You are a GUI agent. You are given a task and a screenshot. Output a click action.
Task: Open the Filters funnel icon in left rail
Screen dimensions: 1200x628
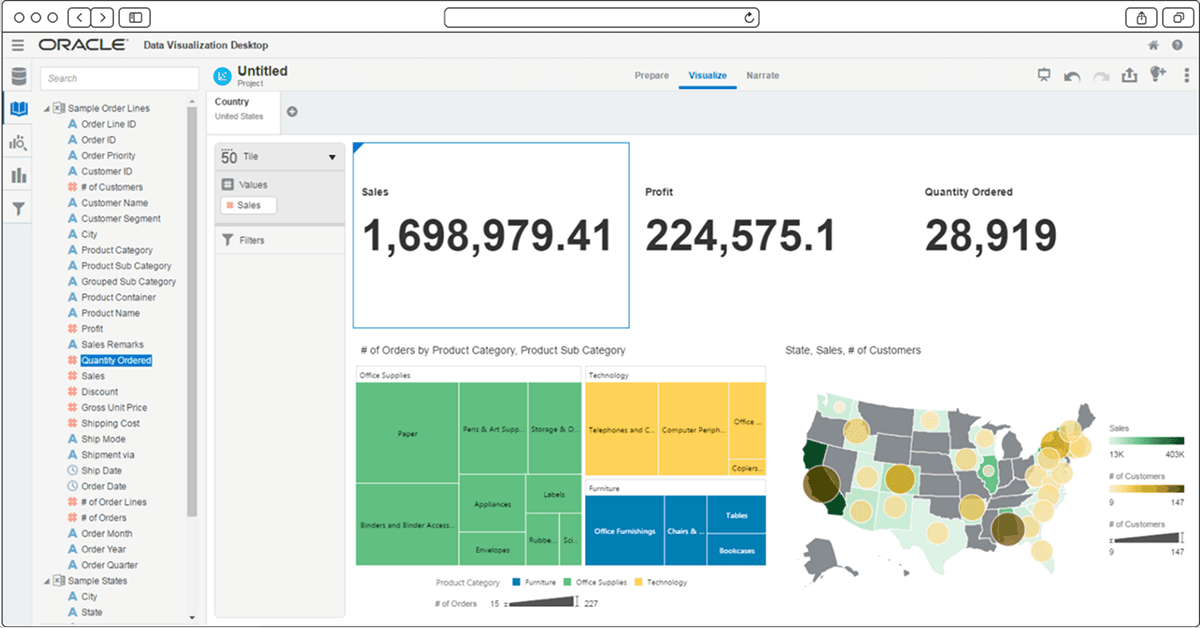(x=17, y=207)
